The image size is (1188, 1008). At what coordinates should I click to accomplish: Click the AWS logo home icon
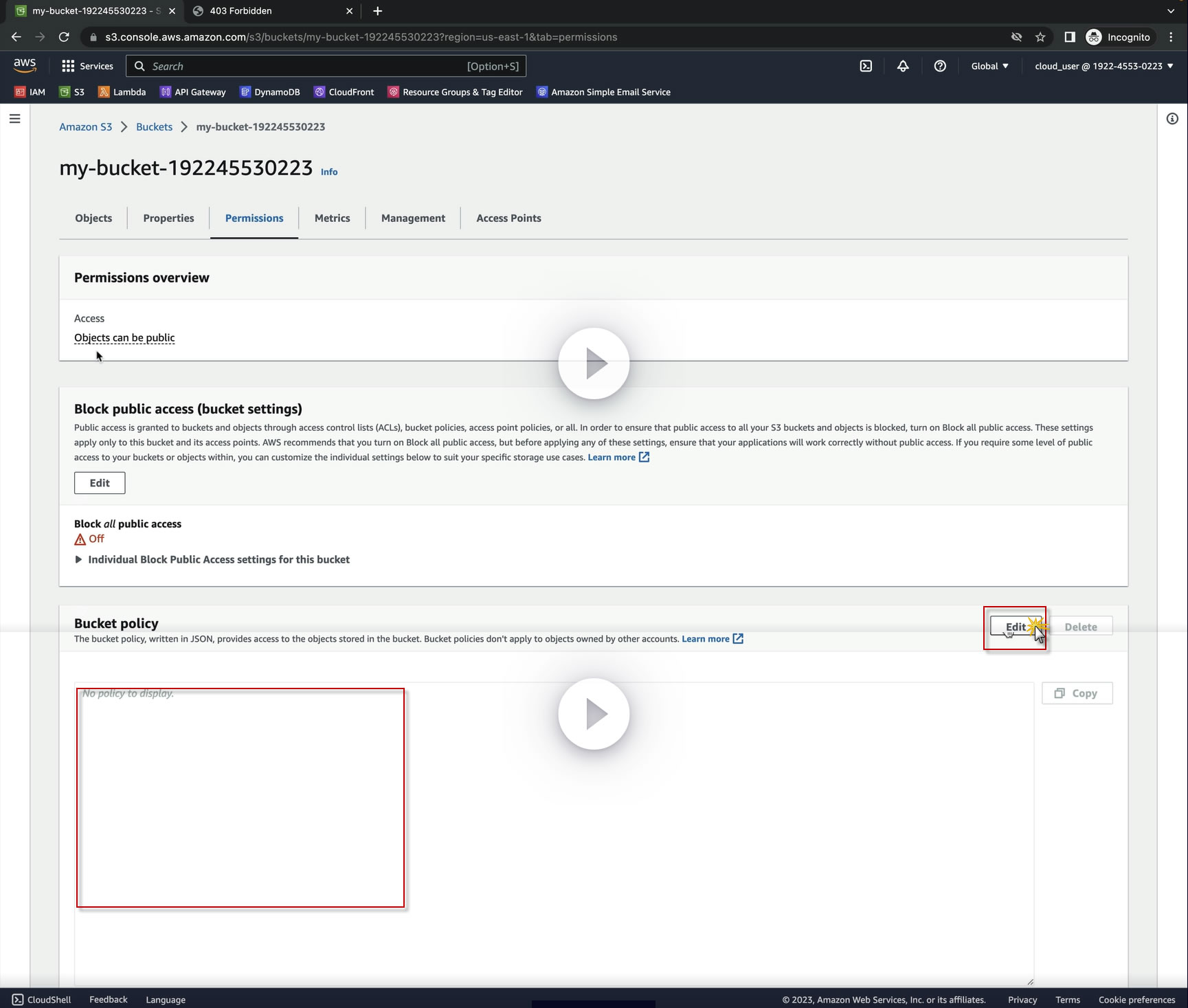(25, 65)
